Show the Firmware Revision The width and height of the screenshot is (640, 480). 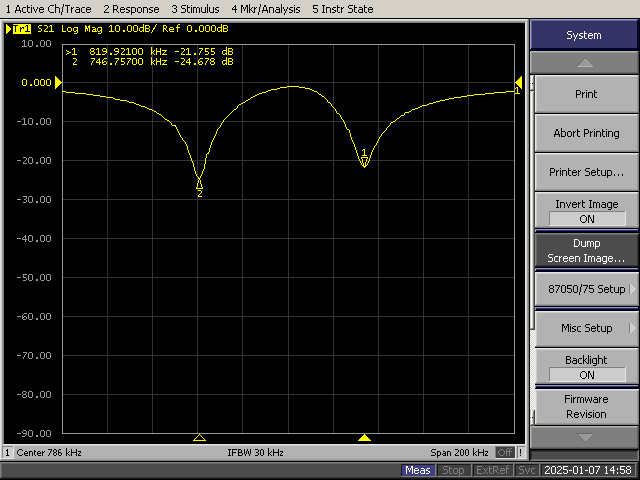pos(586,406)
